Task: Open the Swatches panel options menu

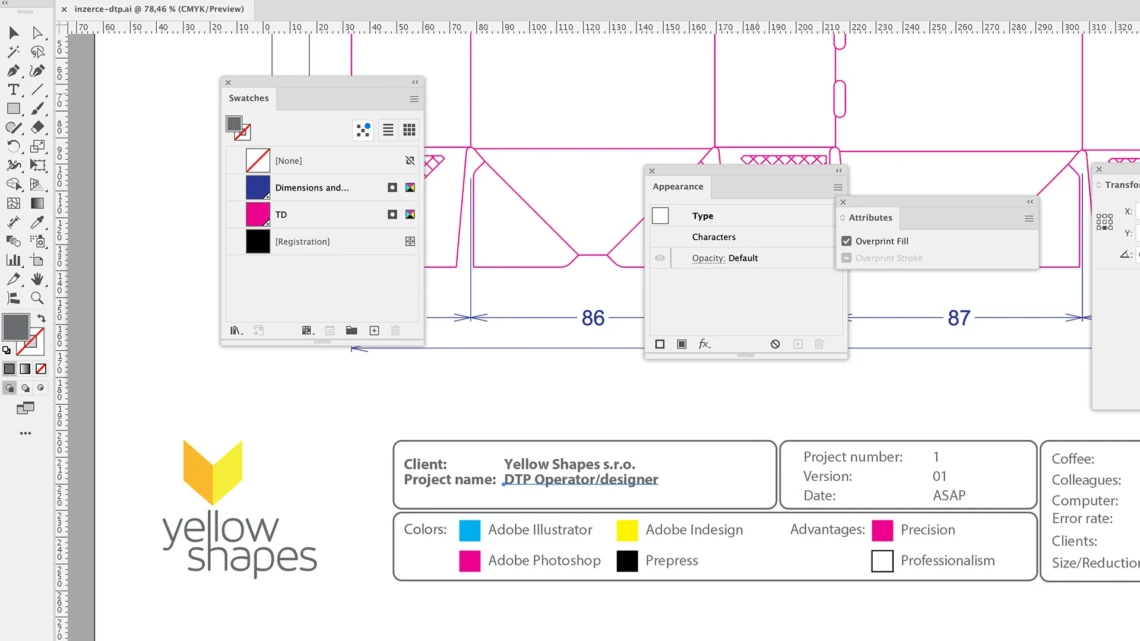Action: [414, 99]
